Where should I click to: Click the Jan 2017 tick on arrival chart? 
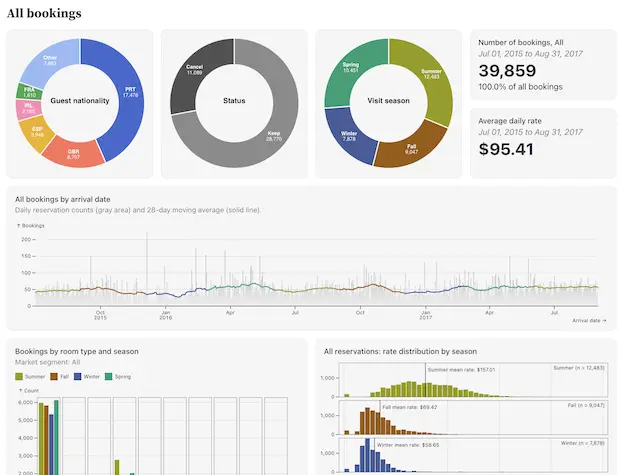(x=424, y=315)
